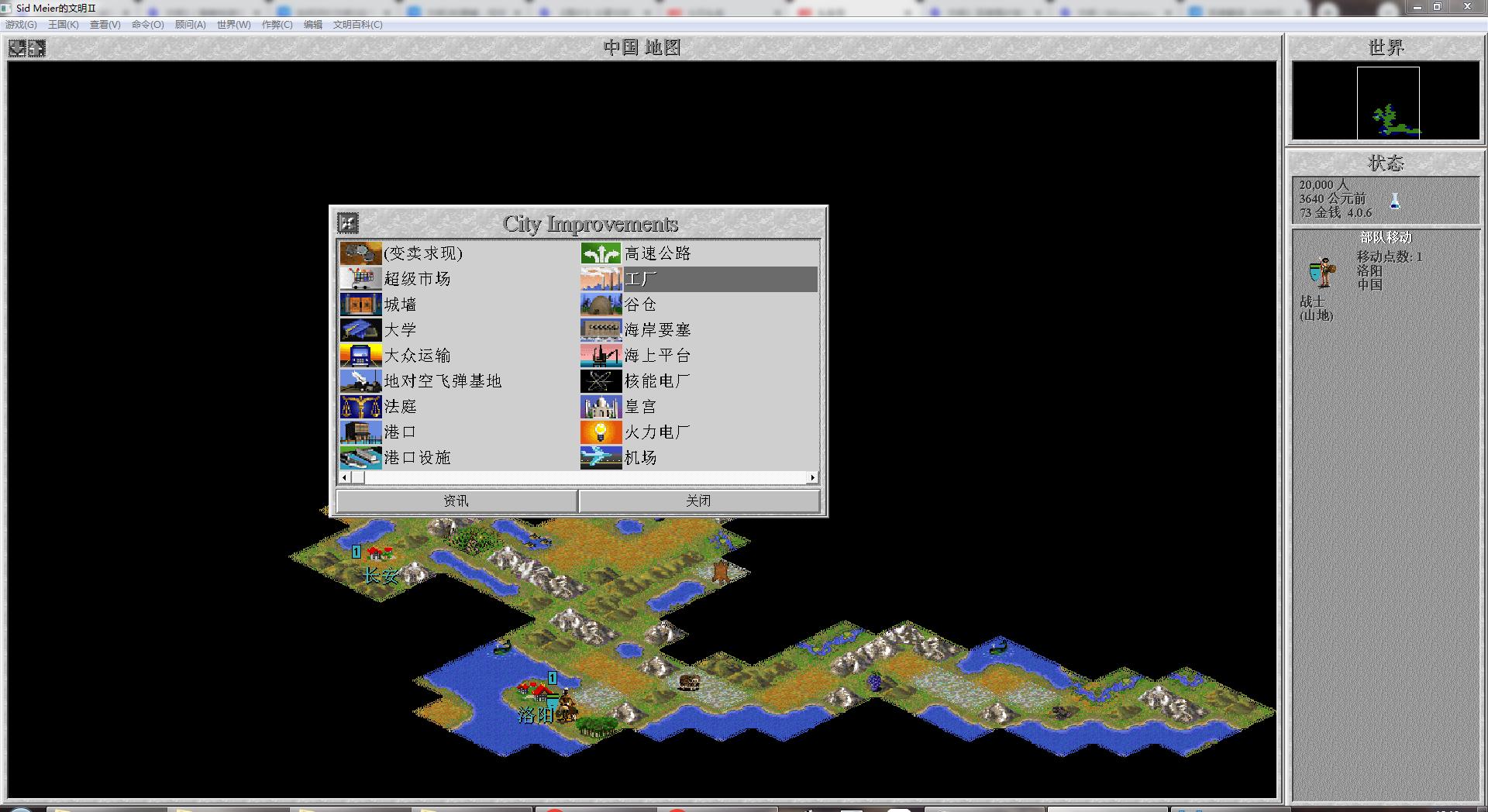Image resolution: width=1488 pixels, height=812 pixels.
Task: Open the 编辑 menu
Action: [313, 25]
